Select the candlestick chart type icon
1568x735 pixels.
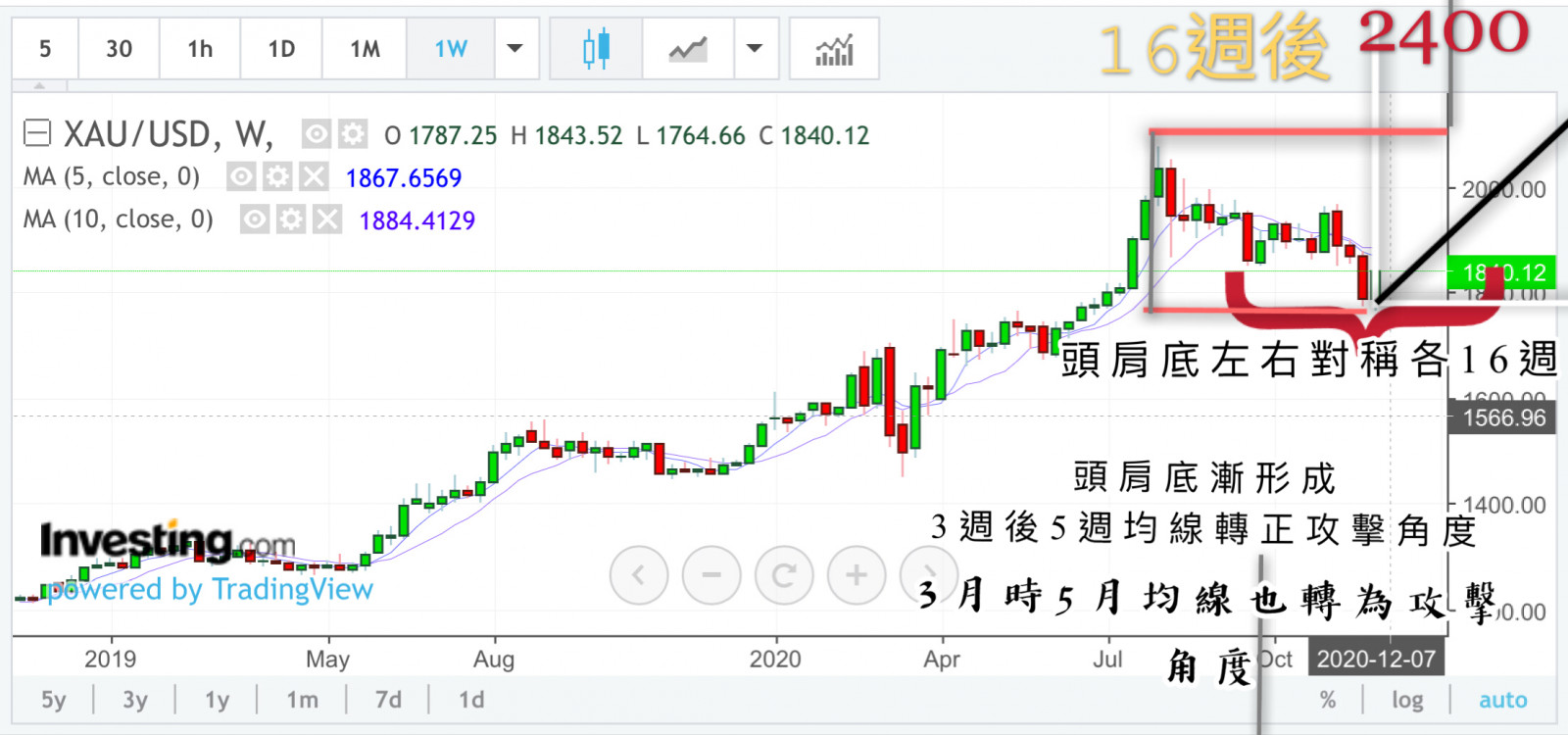tap(596, 48)
